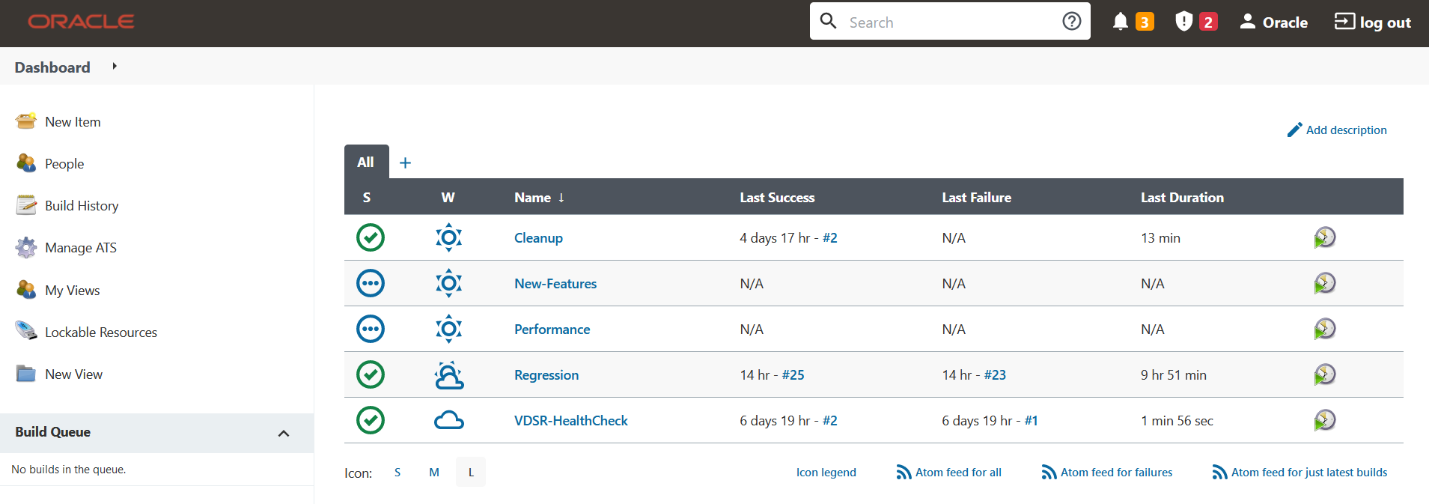
Task: Click the Manage ATS gear icon
Action: pos(26,247)
